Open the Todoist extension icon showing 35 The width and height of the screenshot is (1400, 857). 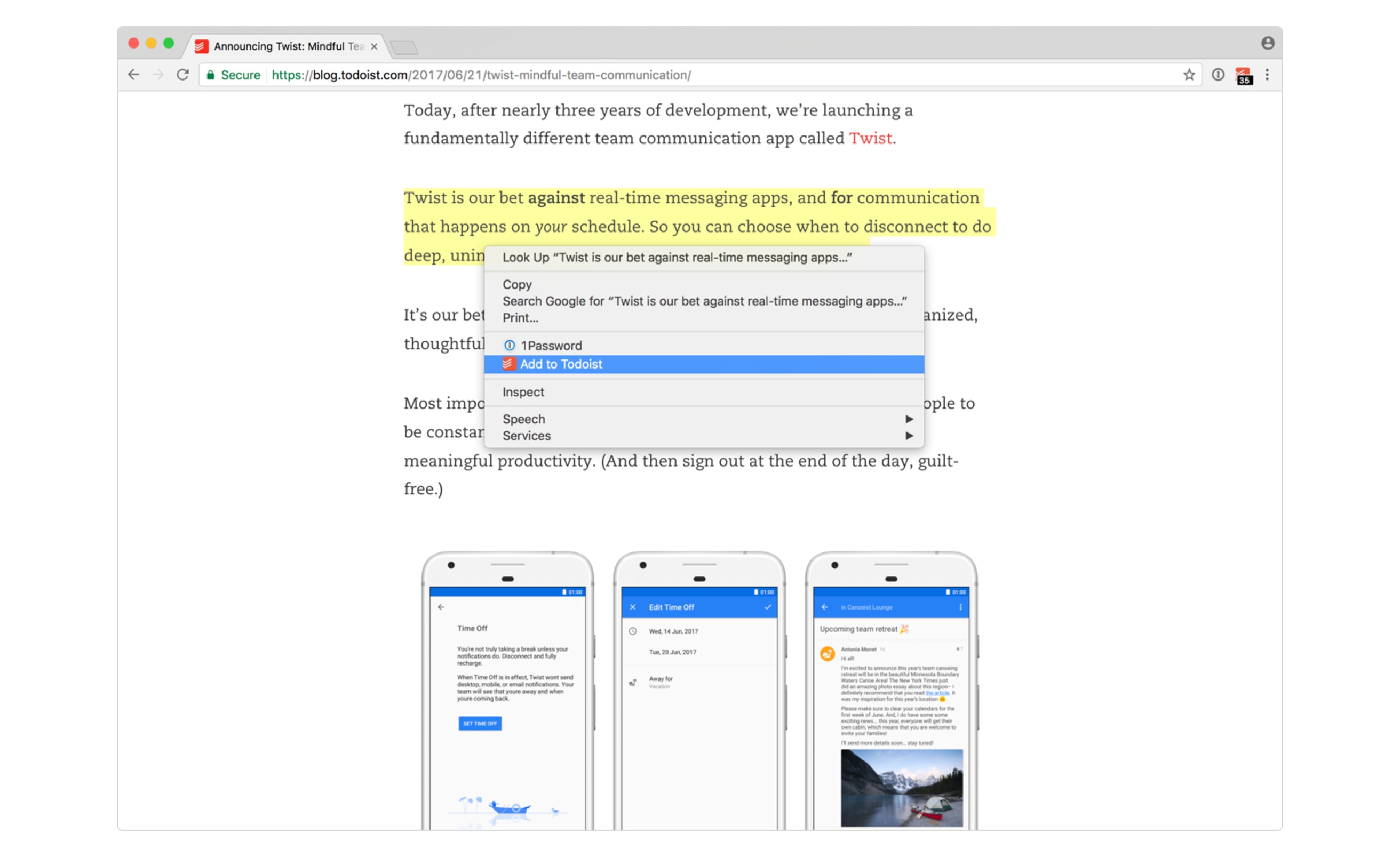click(1243, 76)
